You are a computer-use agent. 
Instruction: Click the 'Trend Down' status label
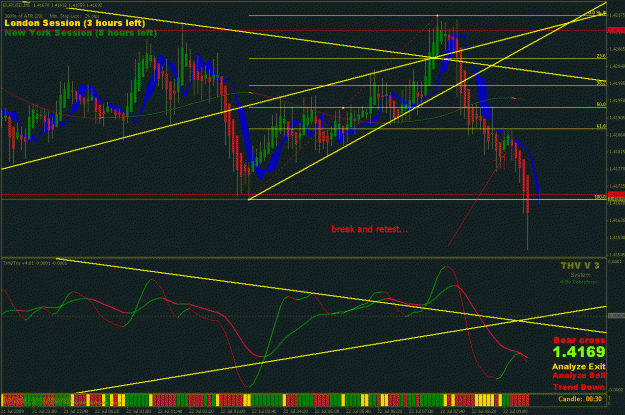tap(579, 387)
